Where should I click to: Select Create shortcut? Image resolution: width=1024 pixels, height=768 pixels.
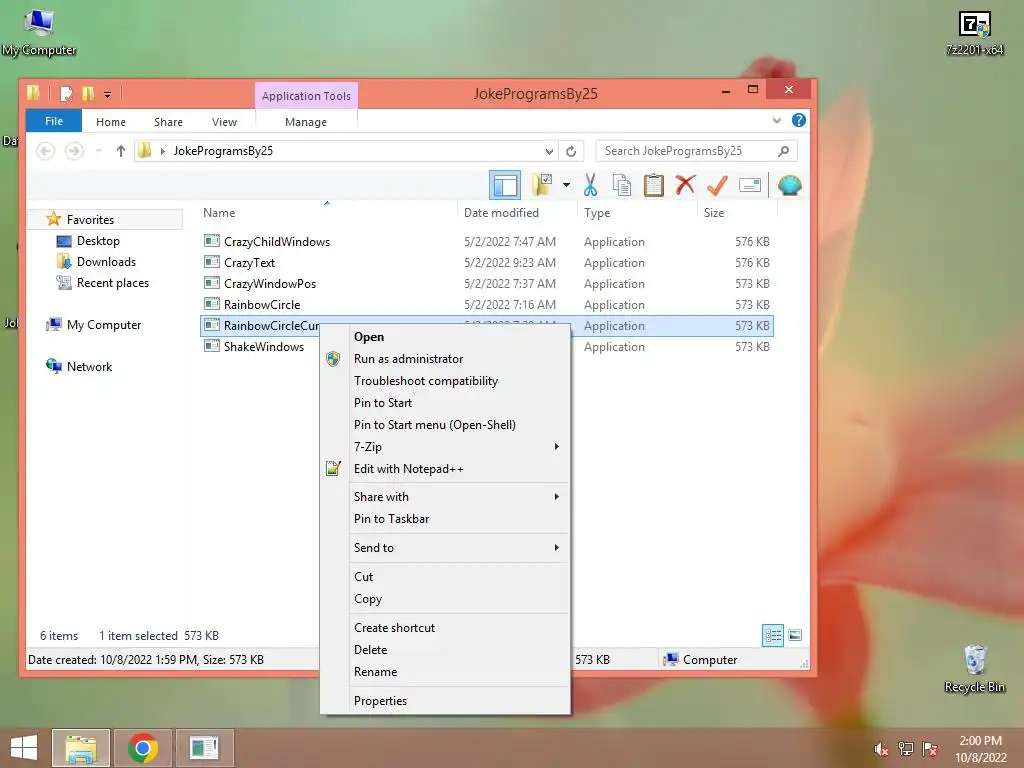(x=445, y=628)
